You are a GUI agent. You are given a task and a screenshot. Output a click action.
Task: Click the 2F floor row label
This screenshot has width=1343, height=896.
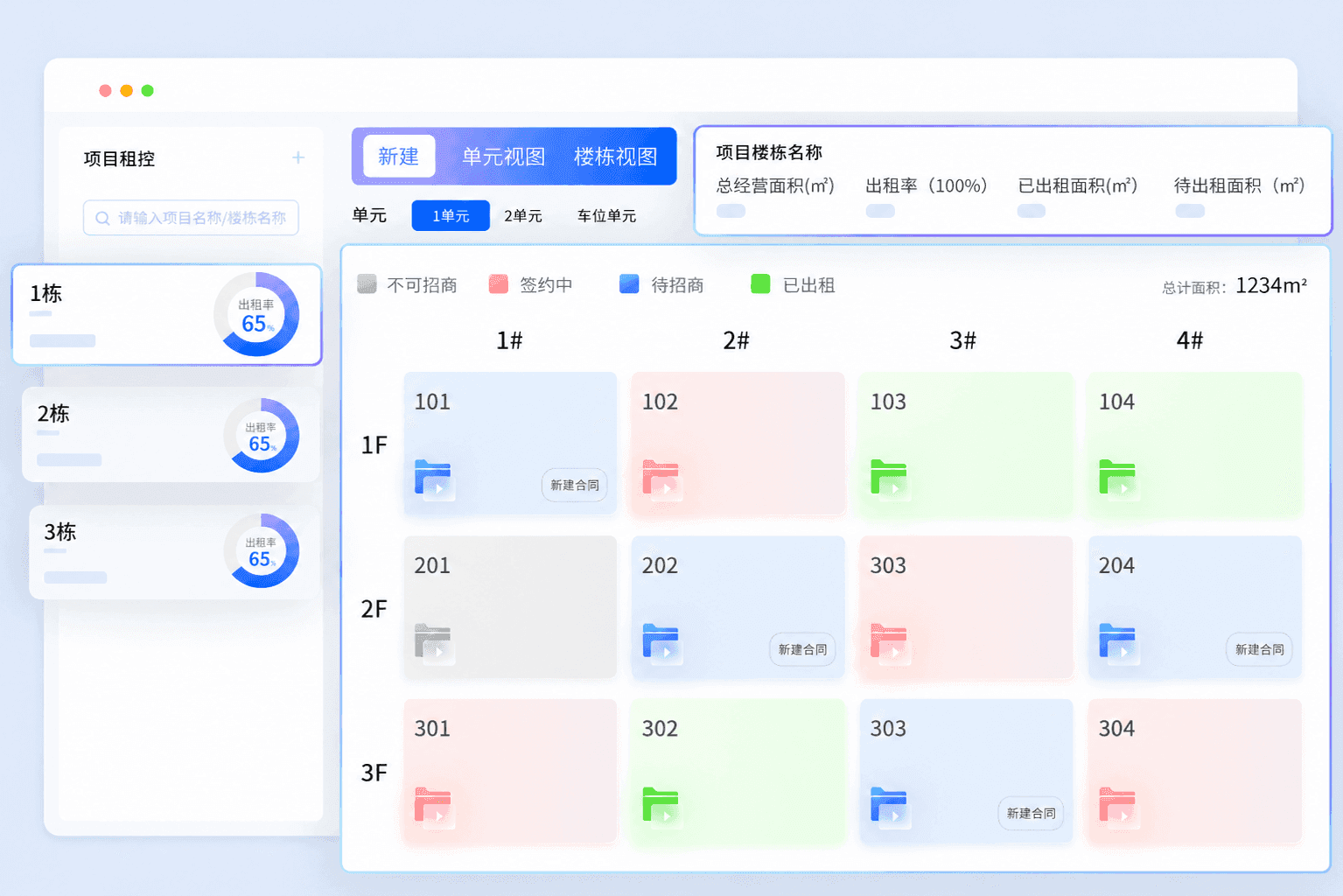pyautogui.click(x=374, y=609)
